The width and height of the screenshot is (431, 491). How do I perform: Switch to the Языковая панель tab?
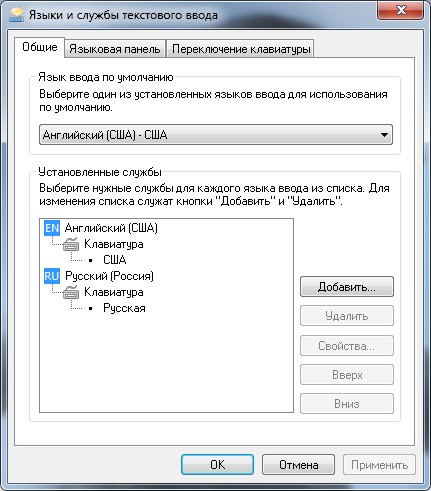115,49
